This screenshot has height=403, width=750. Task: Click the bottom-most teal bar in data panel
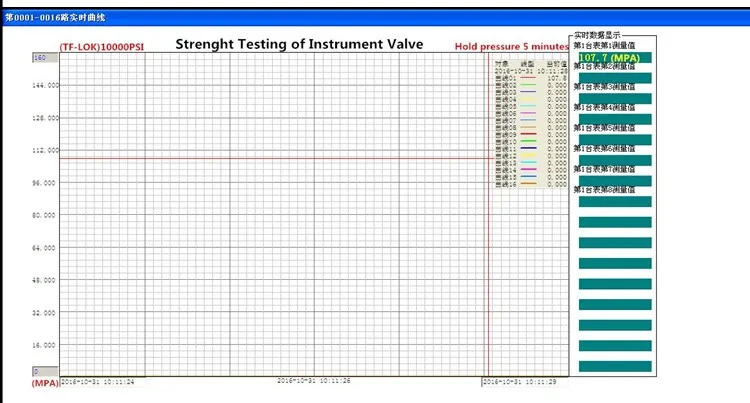coord(614,366)
